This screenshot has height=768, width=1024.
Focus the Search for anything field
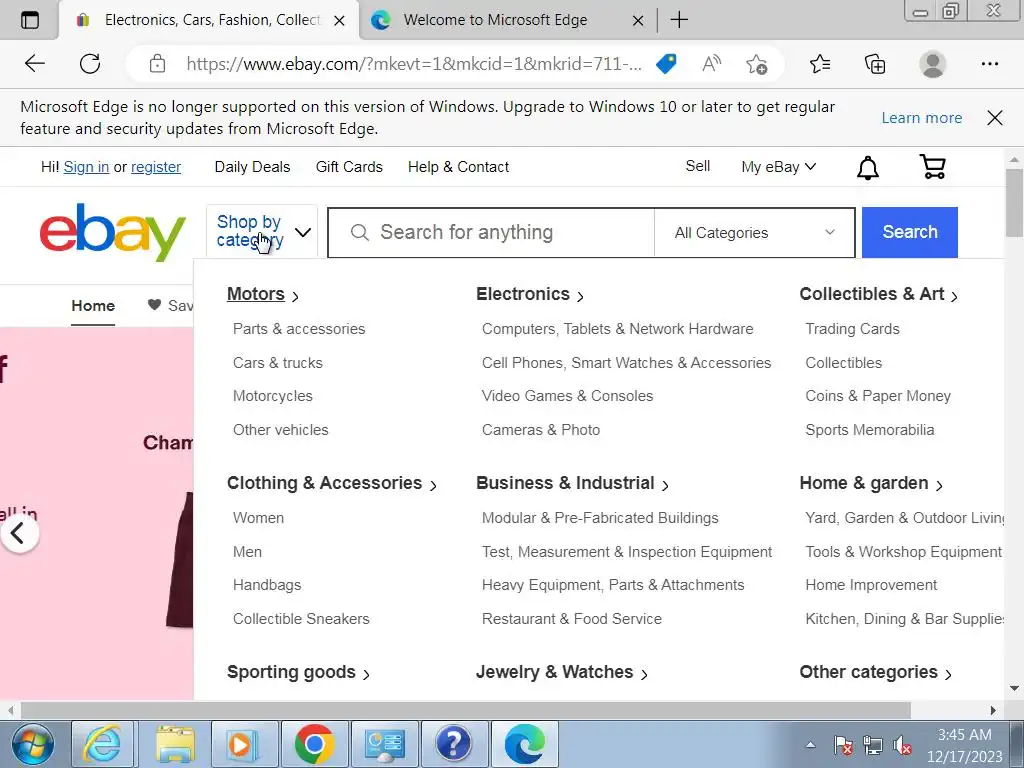[x=491, y=232]
